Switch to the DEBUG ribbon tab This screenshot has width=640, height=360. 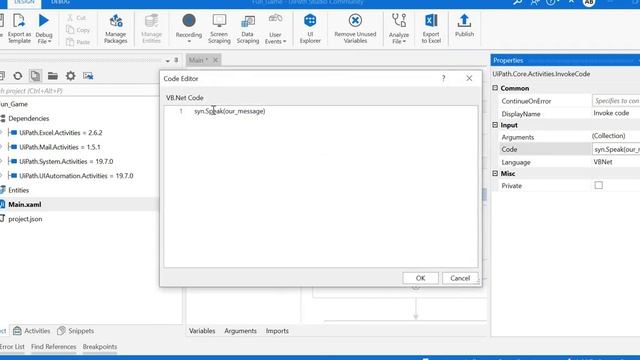click(60, 2)
